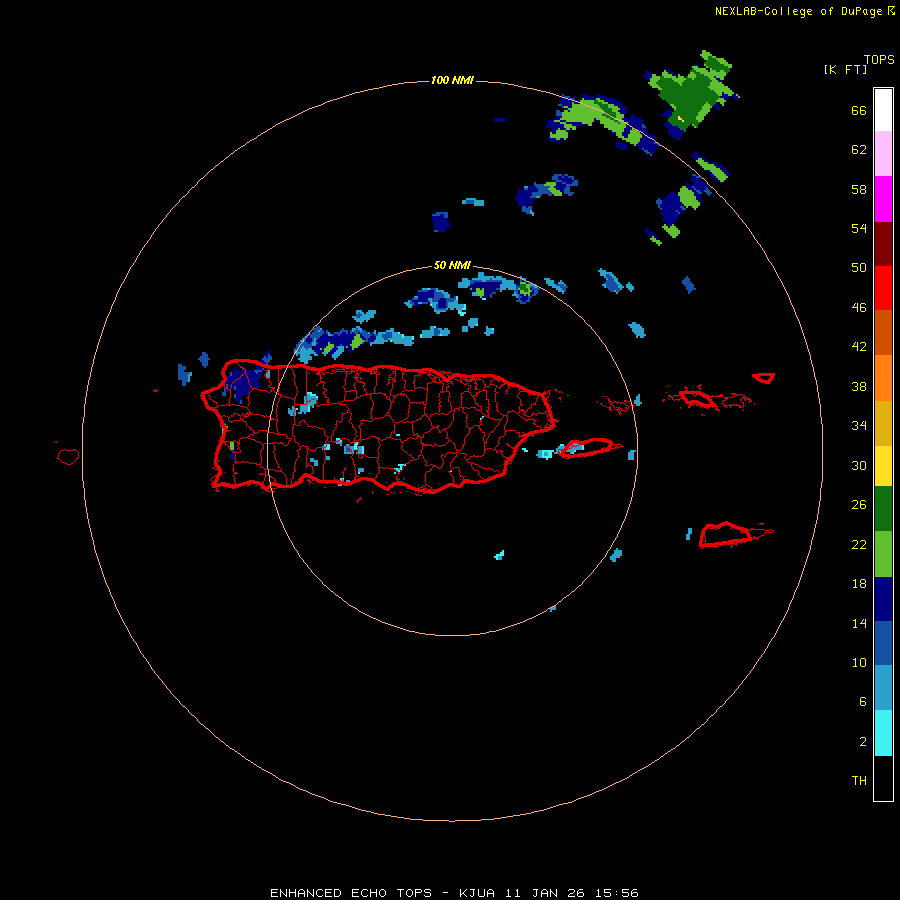Click the 14 legend value
The width and height of the screenshot is (900, 900).
(x=859, y=624)
